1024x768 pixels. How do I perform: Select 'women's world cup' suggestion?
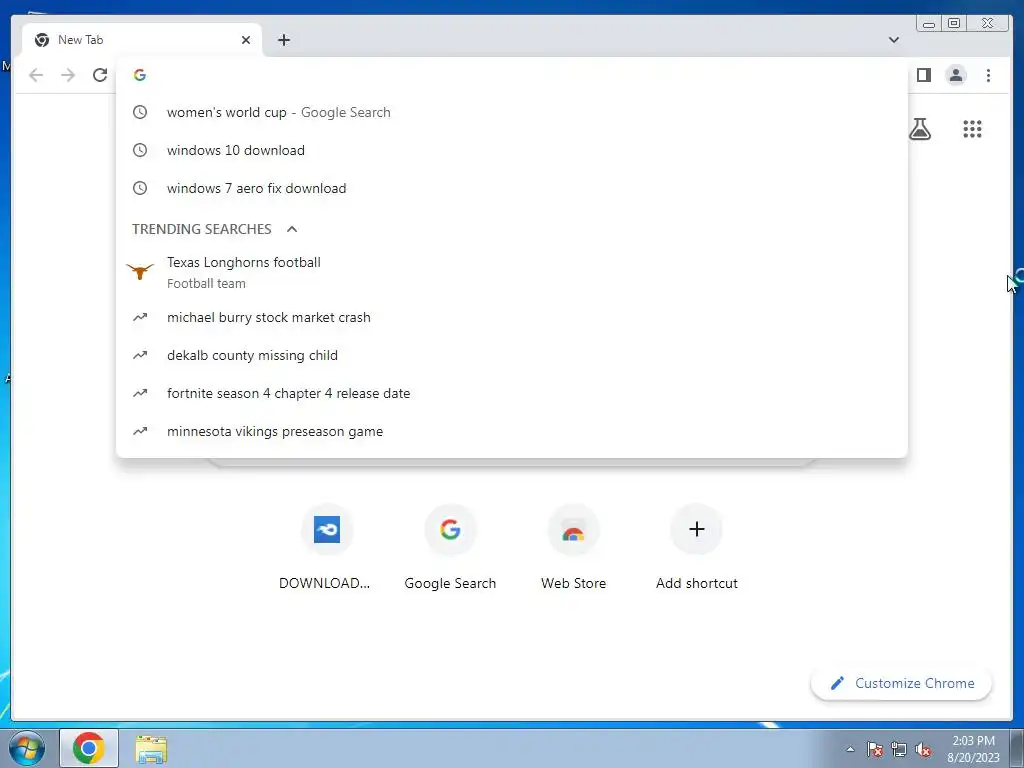point(511,112)
